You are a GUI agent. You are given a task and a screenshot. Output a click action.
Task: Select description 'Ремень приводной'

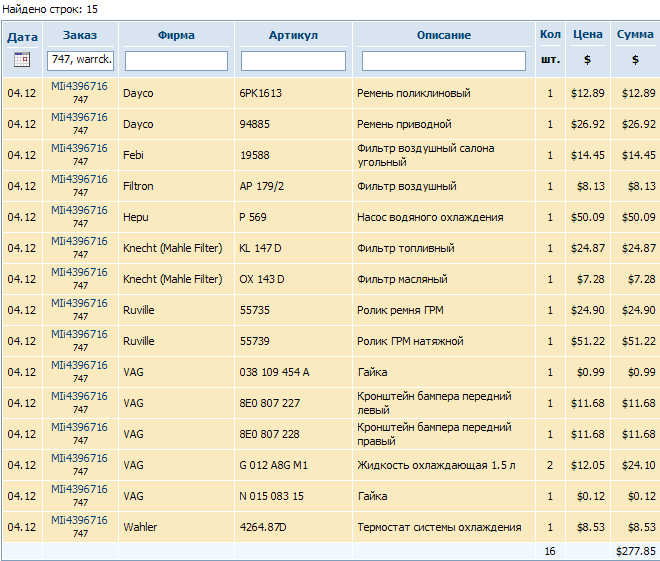point(404,124)
